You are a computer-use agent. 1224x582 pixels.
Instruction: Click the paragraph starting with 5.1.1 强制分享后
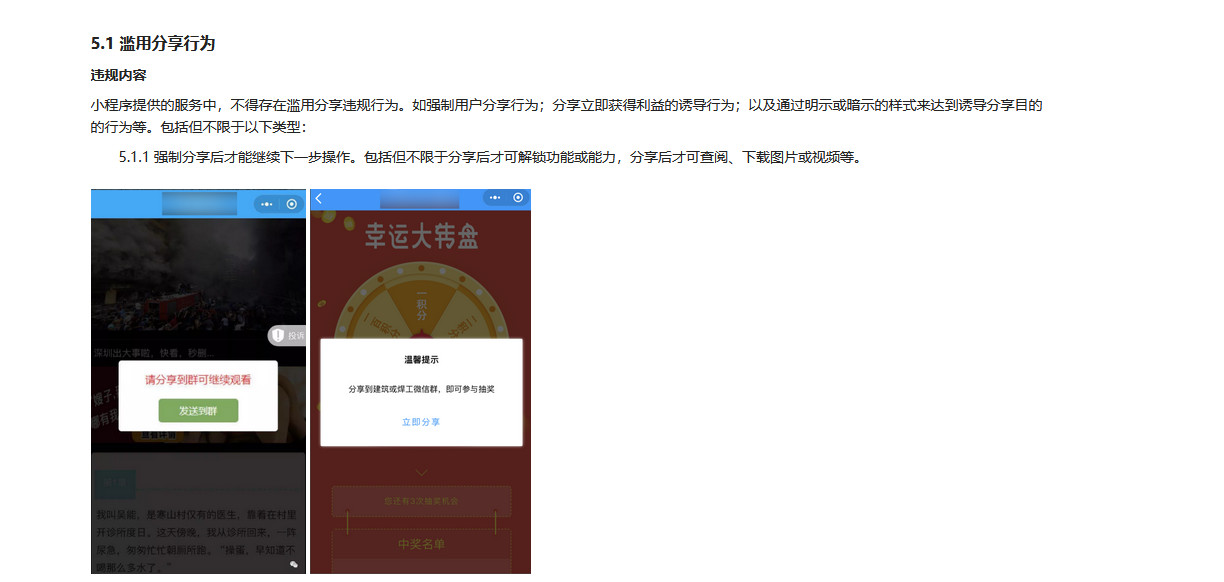(x=490, y=157)
